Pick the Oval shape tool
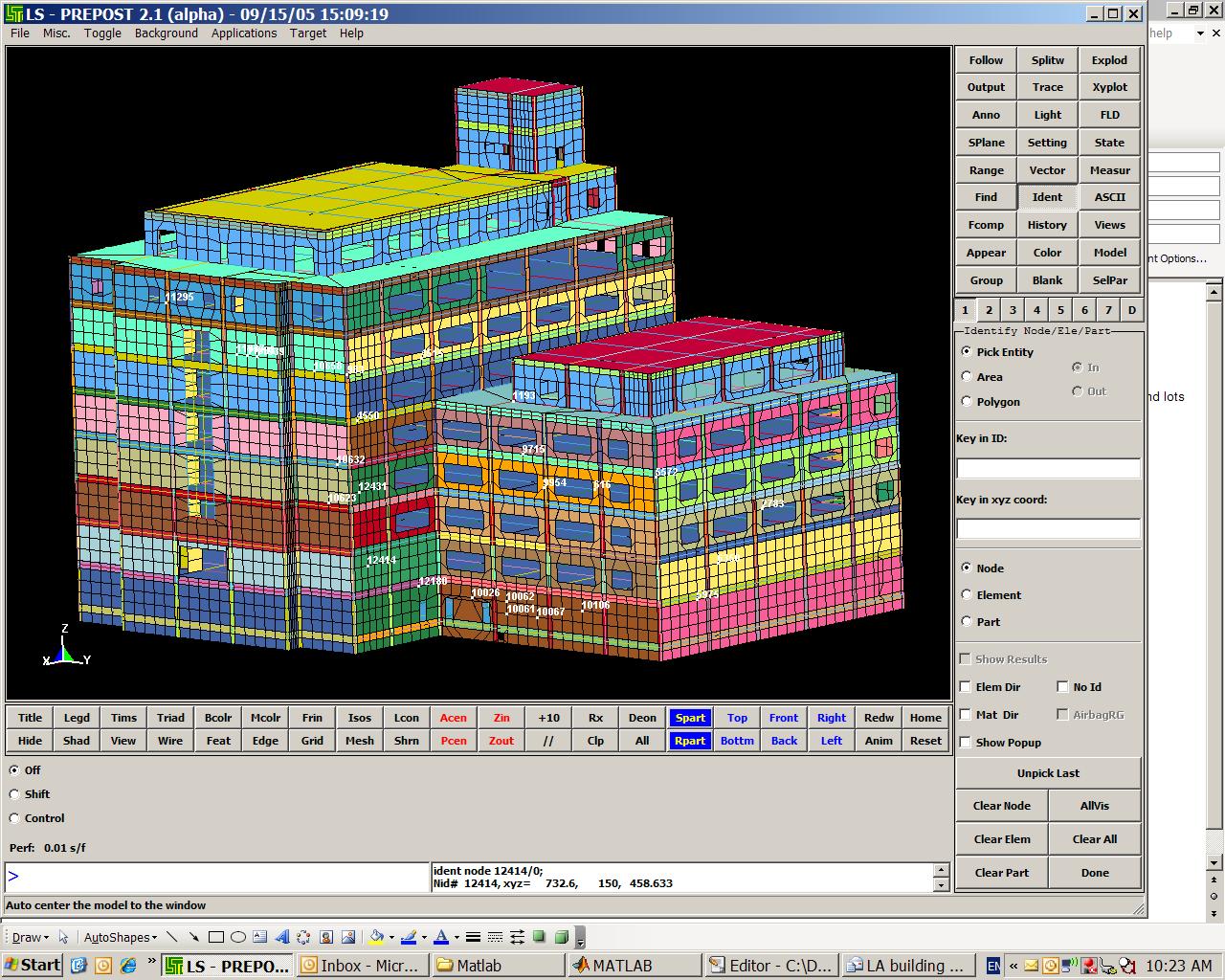Viewport: 1225px width, 980px height. pos(238,937)
